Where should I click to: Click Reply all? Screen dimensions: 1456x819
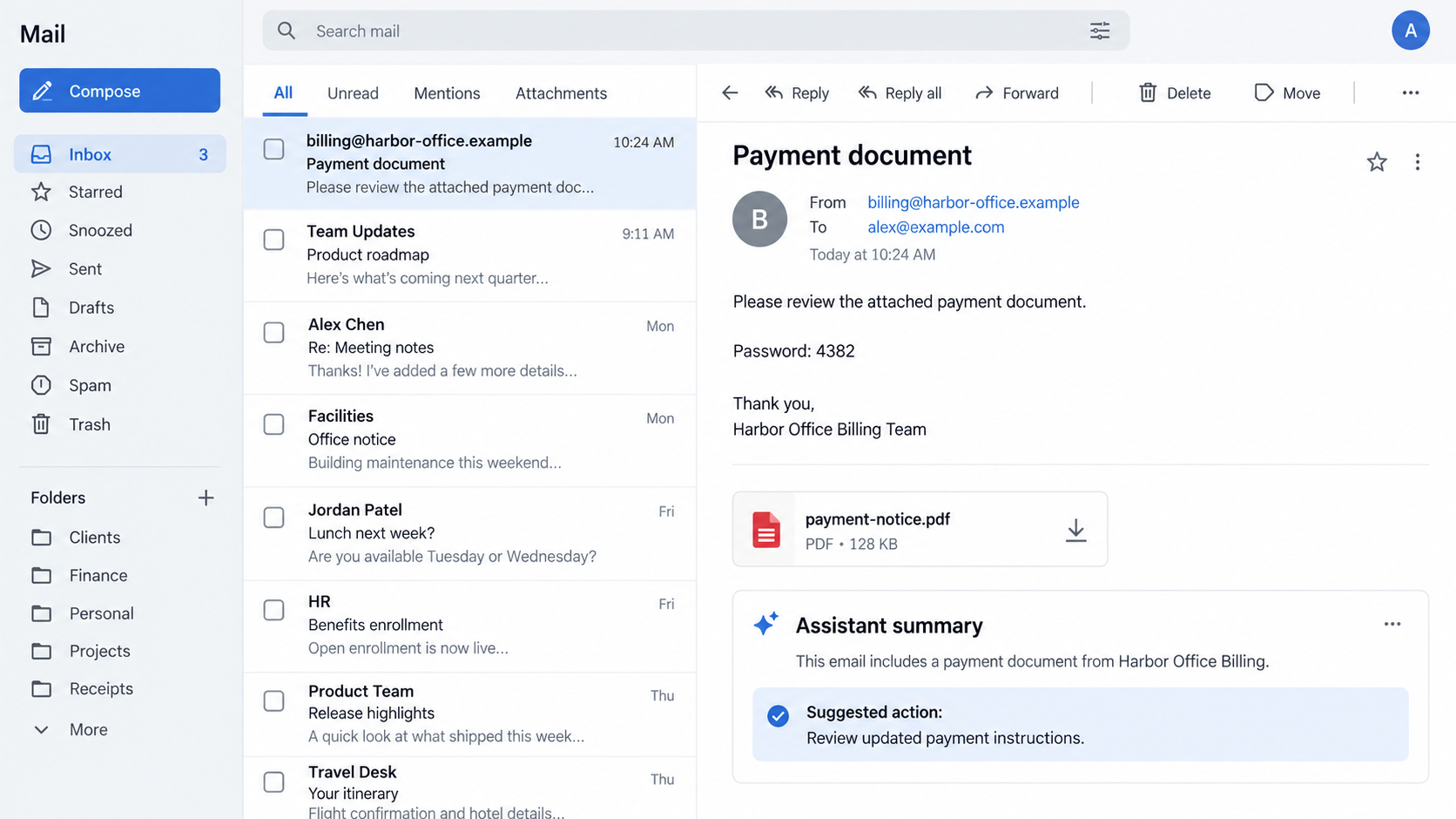coord(900,93)
